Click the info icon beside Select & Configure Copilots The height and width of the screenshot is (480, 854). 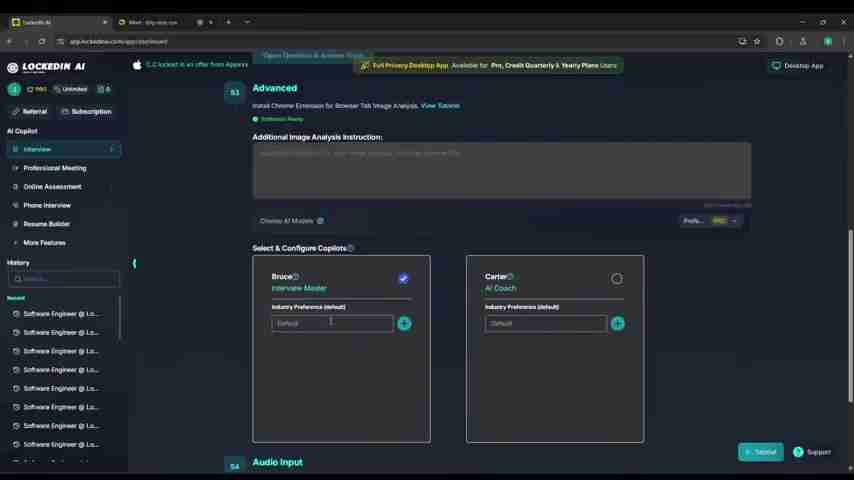point(350,248)
